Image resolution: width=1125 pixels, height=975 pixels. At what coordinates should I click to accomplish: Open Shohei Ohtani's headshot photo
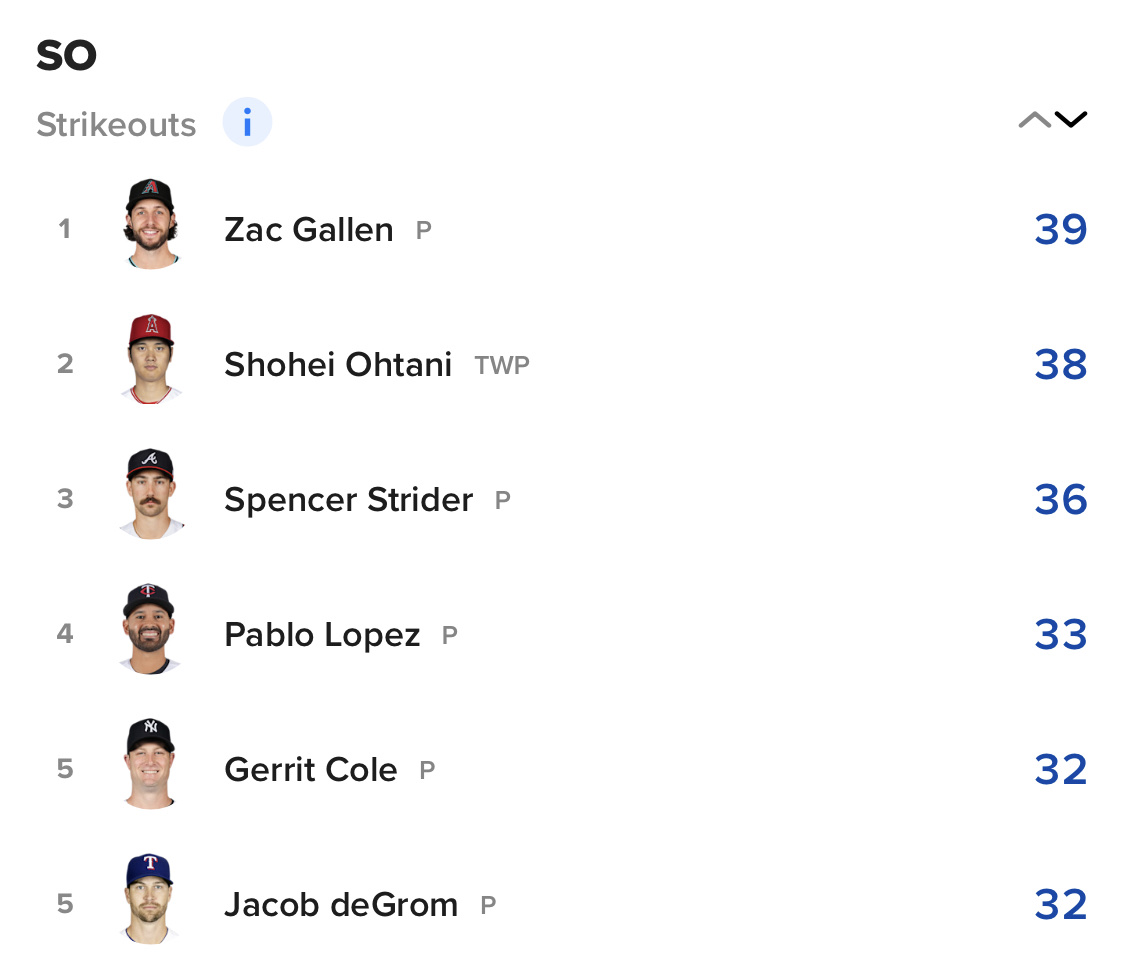151,359
